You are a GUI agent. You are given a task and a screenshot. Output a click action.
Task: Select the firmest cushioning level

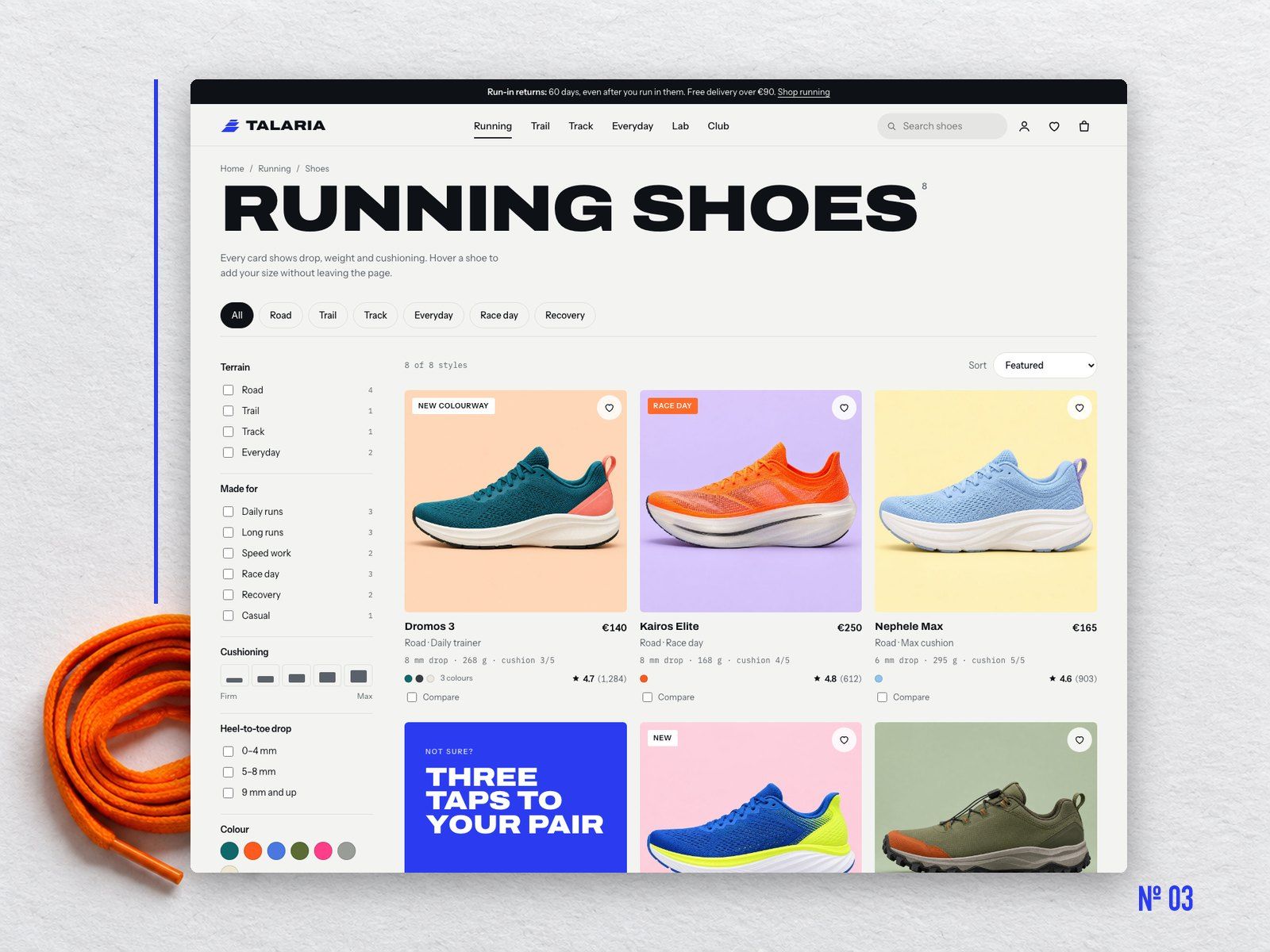(234, 676)
